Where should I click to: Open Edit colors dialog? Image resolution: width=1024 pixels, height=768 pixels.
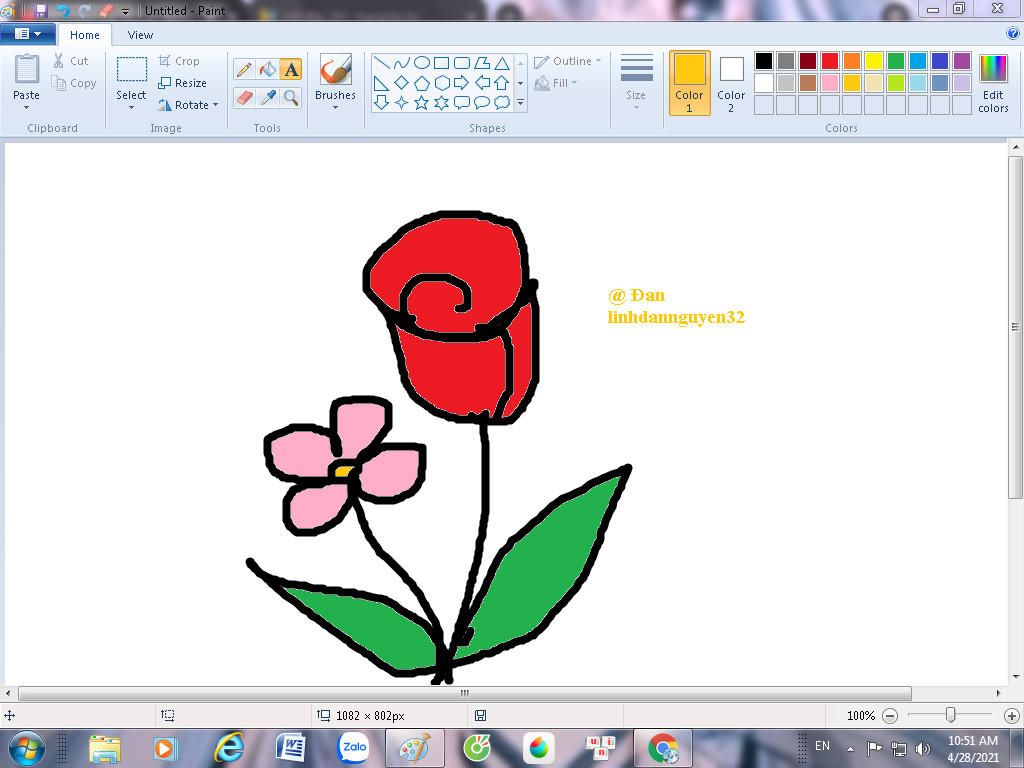coord(993,83)
